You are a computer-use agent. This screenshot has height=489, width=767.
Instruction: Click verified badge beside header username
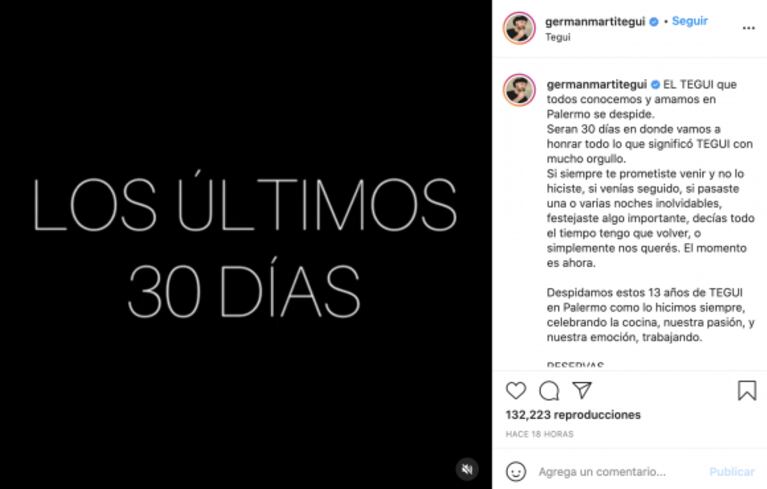click(654, 22)
